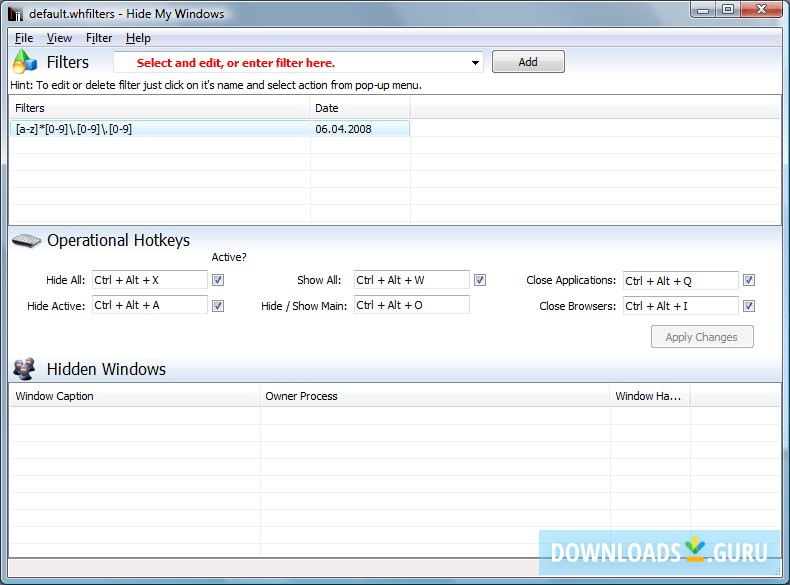Close the Hide My Windows window
This screenshot has height=585, width=790.
pyautogui.click(x=762, y=10)
